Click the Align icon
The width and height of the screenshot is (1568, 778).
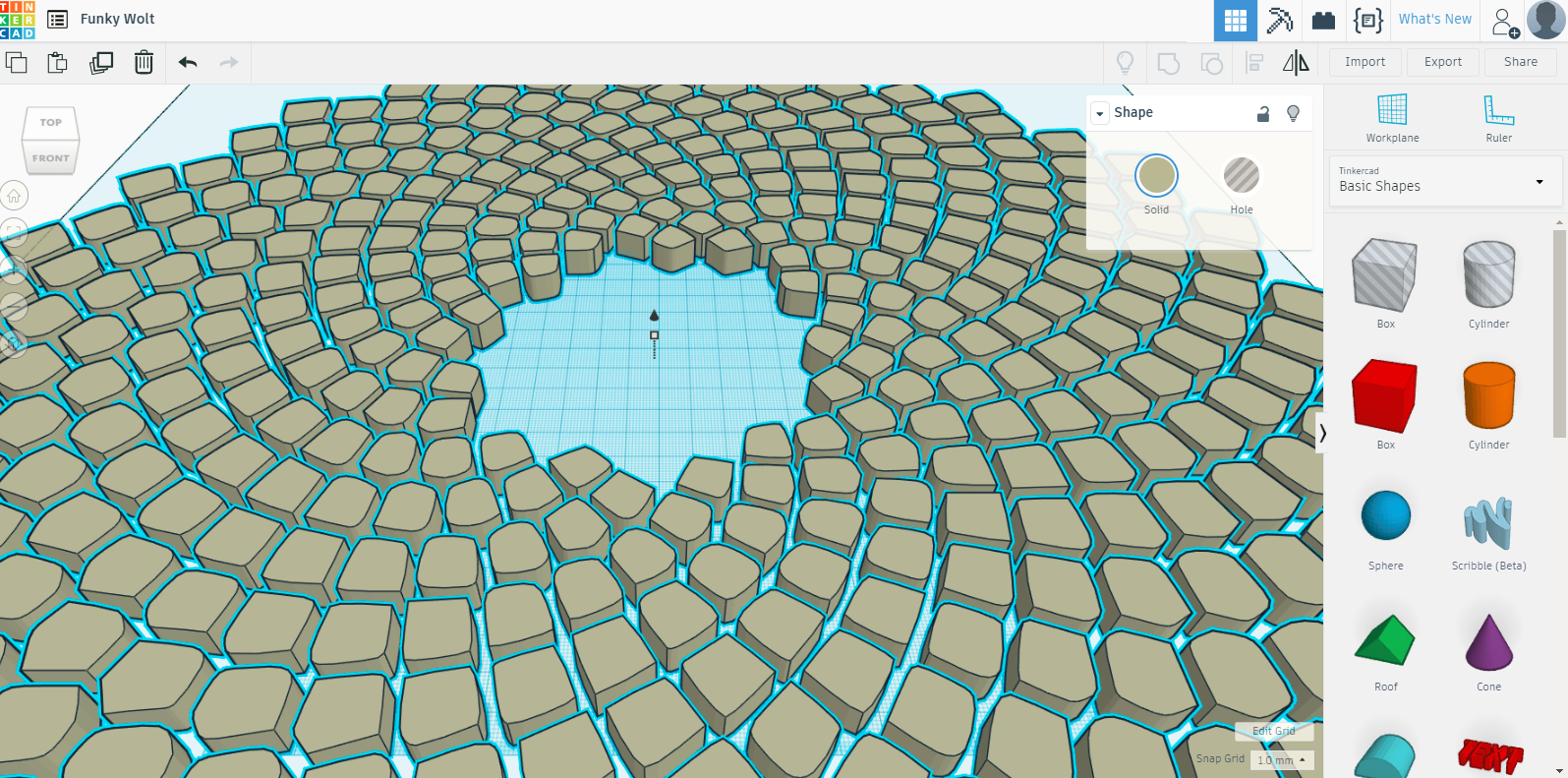1254,63
